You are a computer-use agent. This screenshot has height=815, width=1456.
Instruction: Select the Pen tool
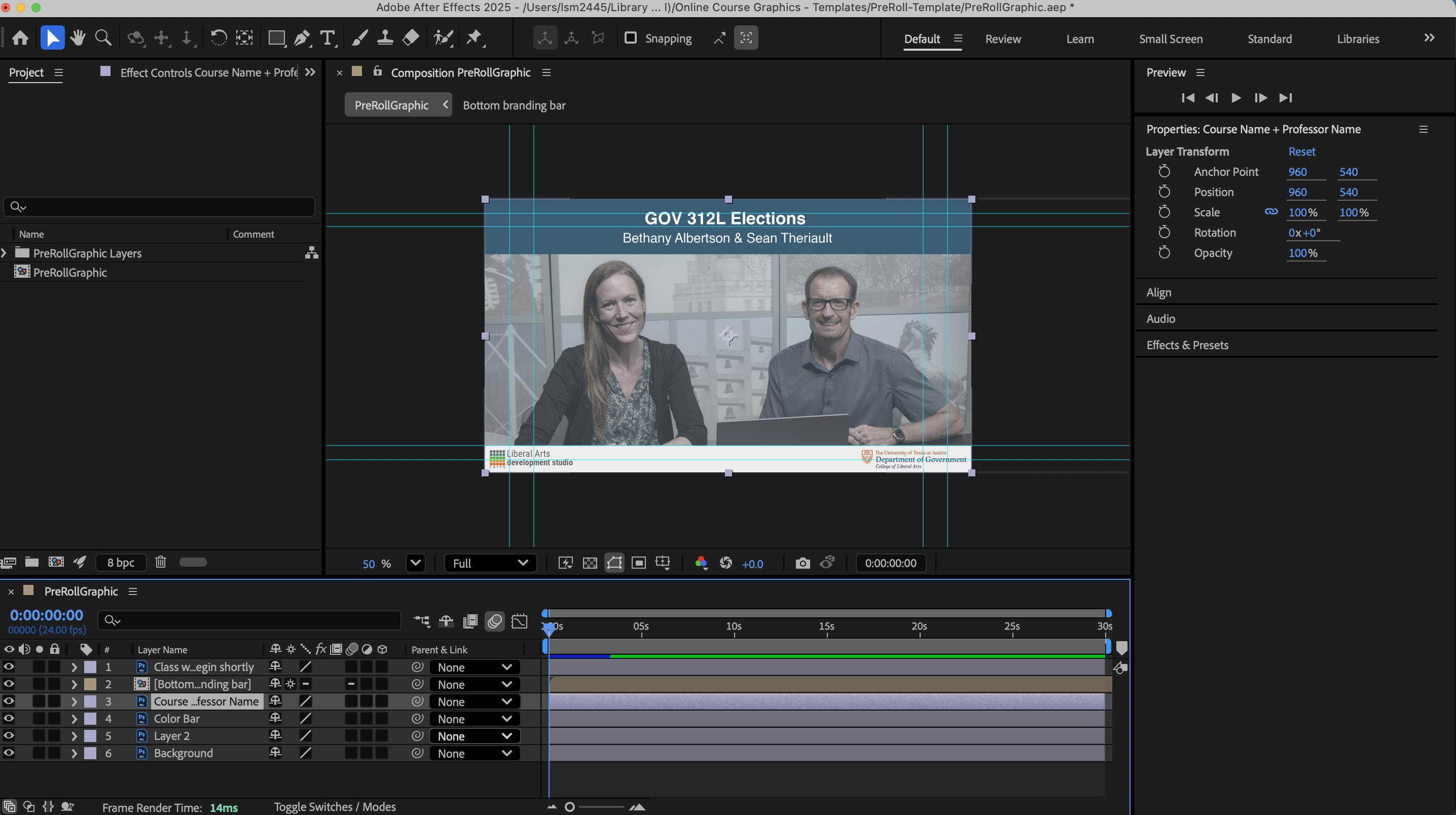(302, 39)
